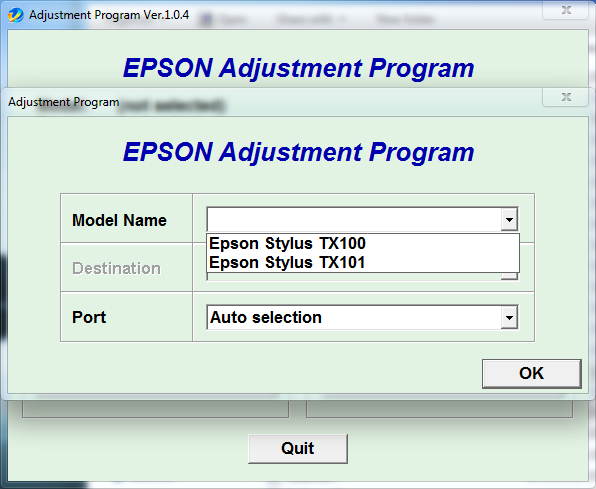Confirm with the OK button
Screen dimensions: 596x489
531,373
